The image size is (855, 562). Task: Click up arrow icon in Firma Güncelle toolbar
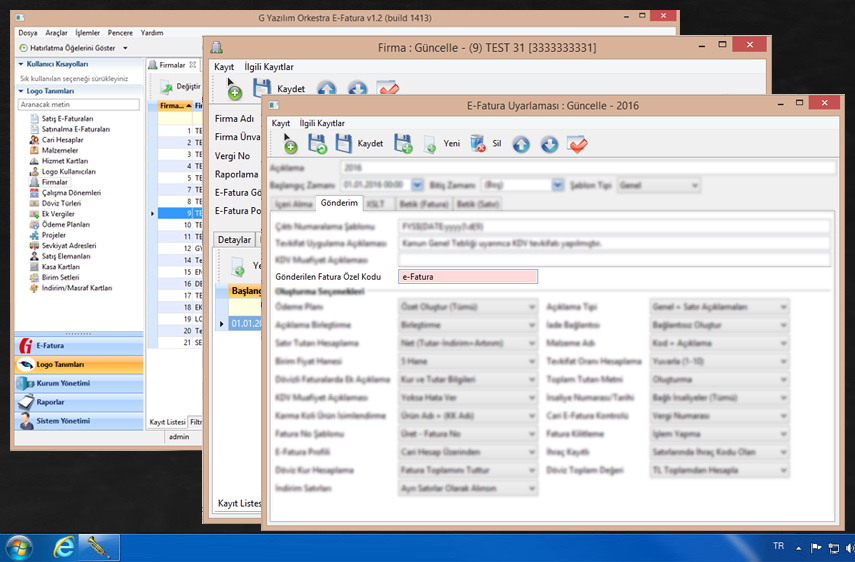coord(327,88)
